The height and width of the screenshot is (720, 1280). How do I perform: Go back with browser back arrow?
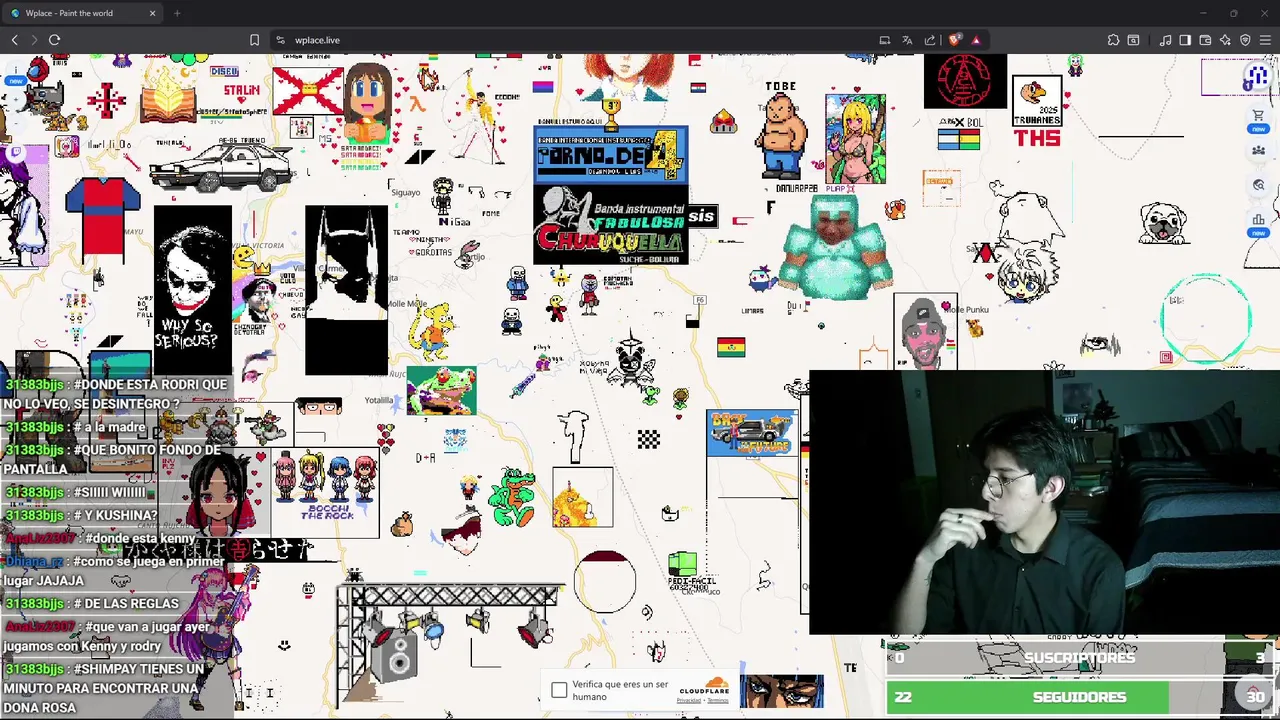(14, 40)
